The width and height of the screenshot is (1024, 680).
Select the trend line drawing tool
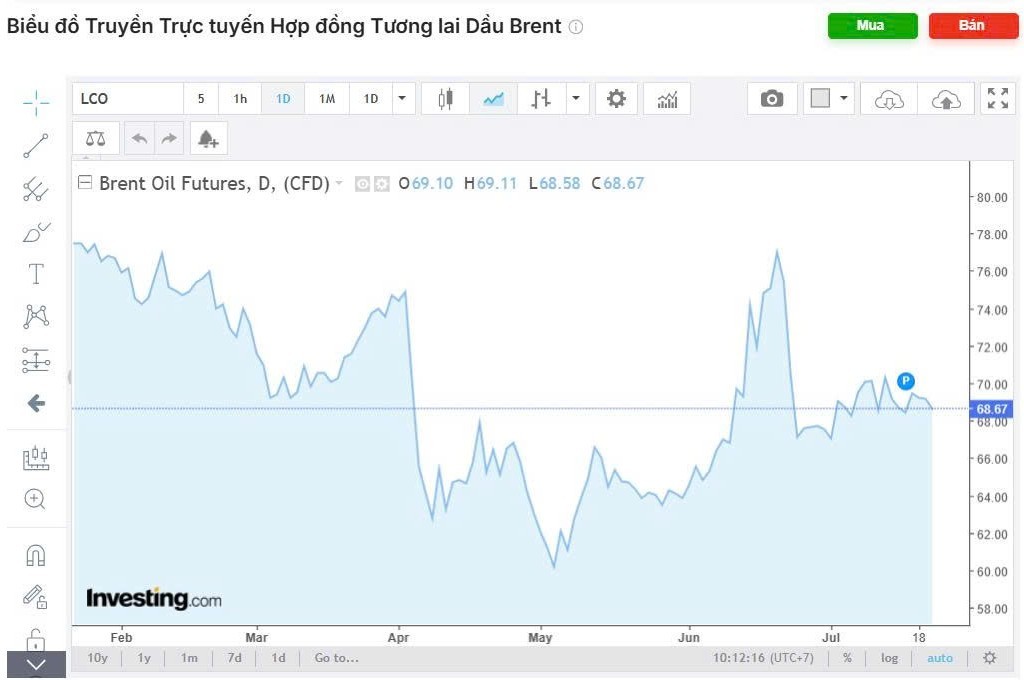[x=36, y=146]
